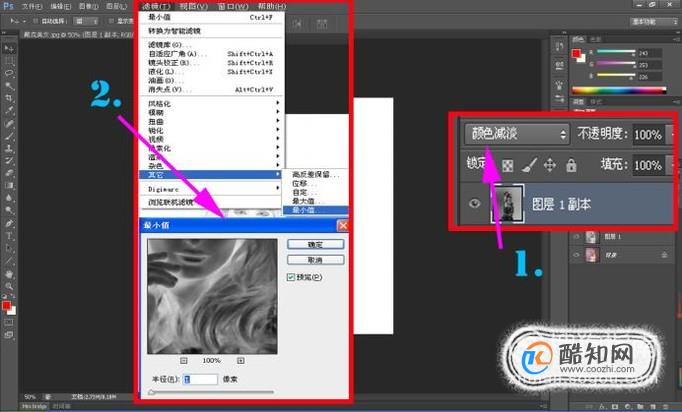Select the Brush tool
This screenshot has width=682, height=412.
pos(9,136)
